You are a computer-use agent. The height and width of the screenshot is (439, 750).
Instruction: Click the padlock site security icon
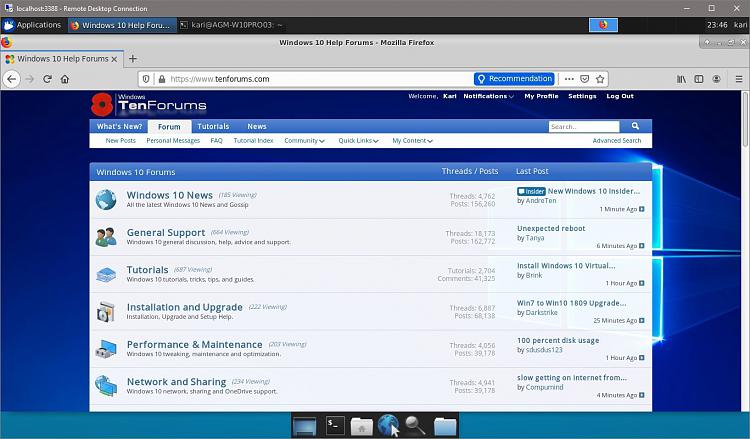pyautogui.click(x=162, y=79)
